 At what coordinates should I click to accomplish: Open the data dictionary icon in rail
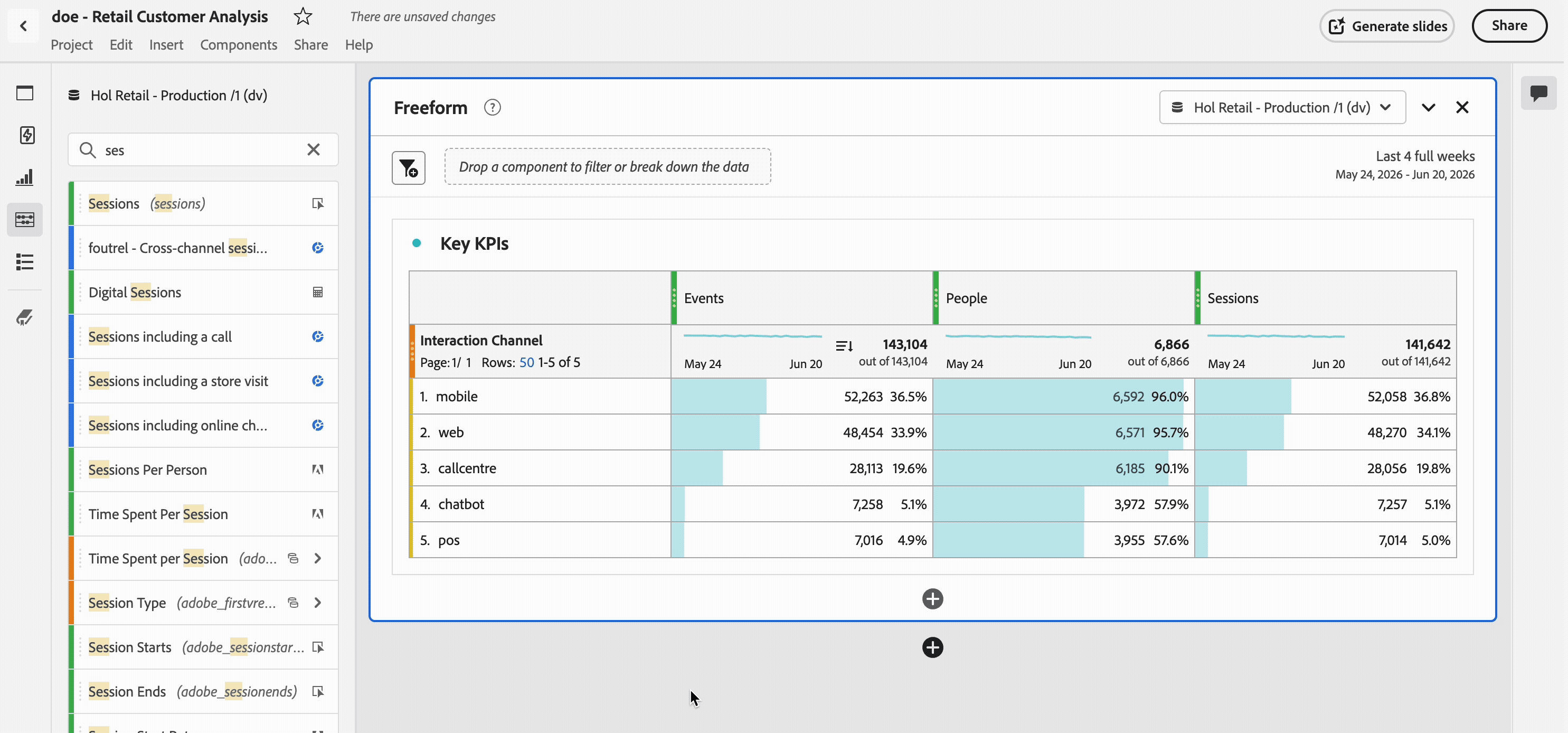coord(24,317)
